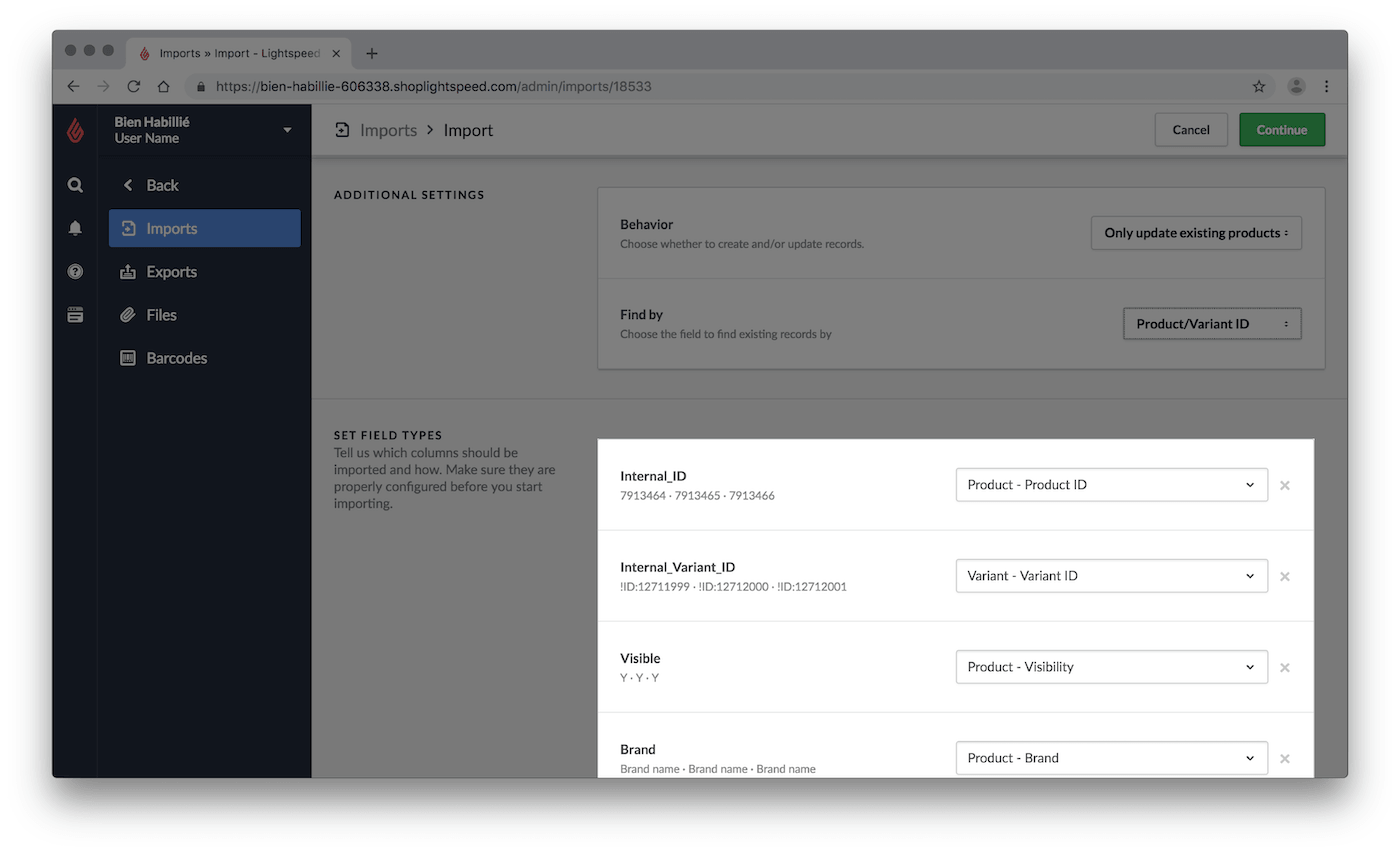This screenshot has height=853, width=1400.
Task: Open Chrome profile avatar
Action: coord(1296,86)
